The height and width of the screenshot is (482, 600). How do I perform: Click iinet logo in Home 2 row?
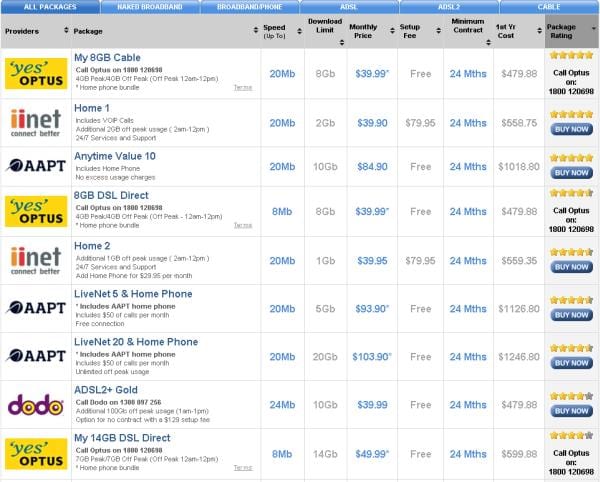coord(36,261)
